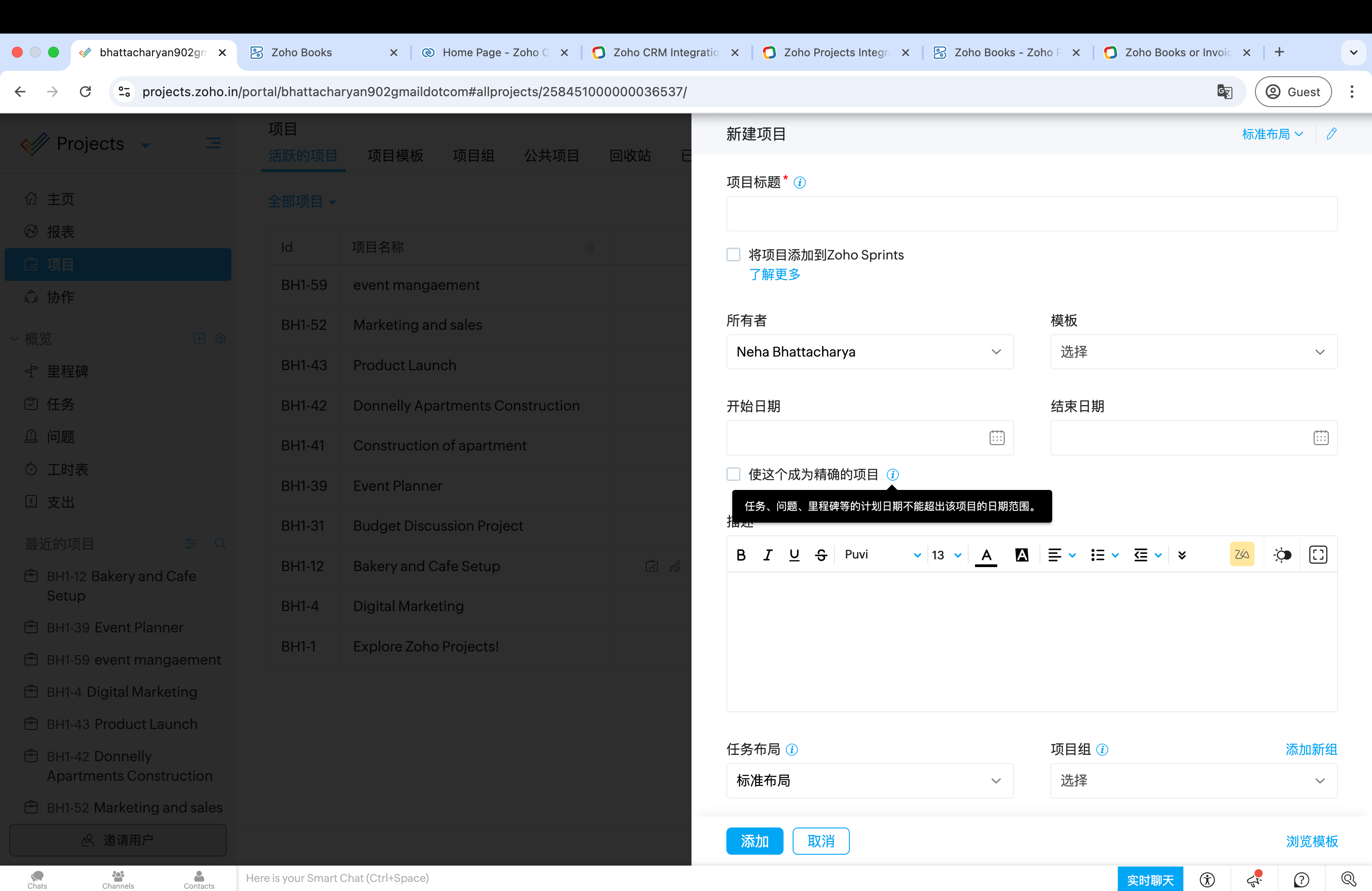Click the Strikethrough formatting icon
This screenshot has height=891, width=1372.
tap(821, 554)
